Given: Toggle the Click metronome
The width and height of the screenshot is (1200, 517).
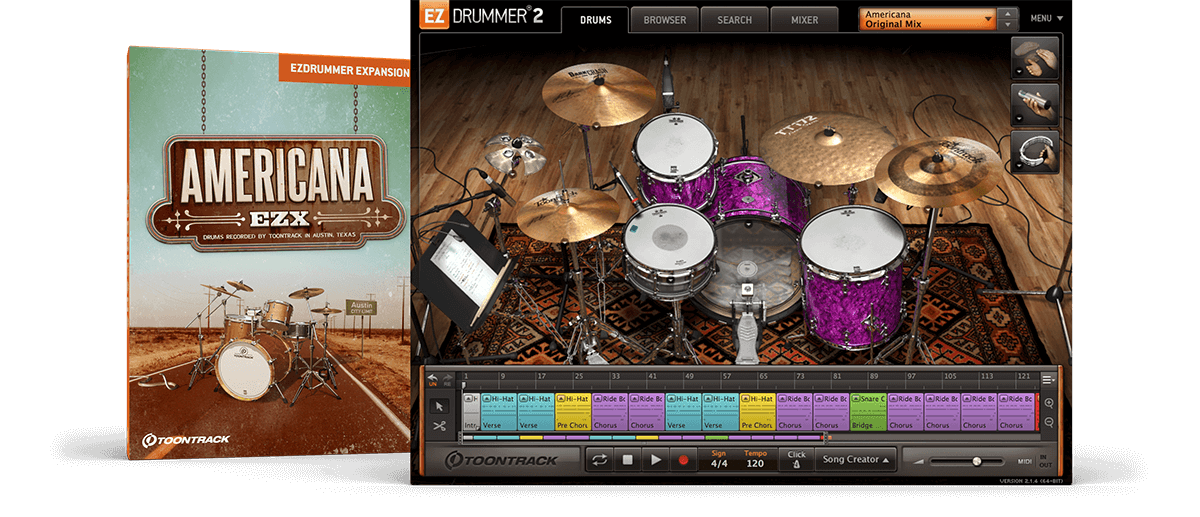Looking at the screenshot, I should 796,460.
